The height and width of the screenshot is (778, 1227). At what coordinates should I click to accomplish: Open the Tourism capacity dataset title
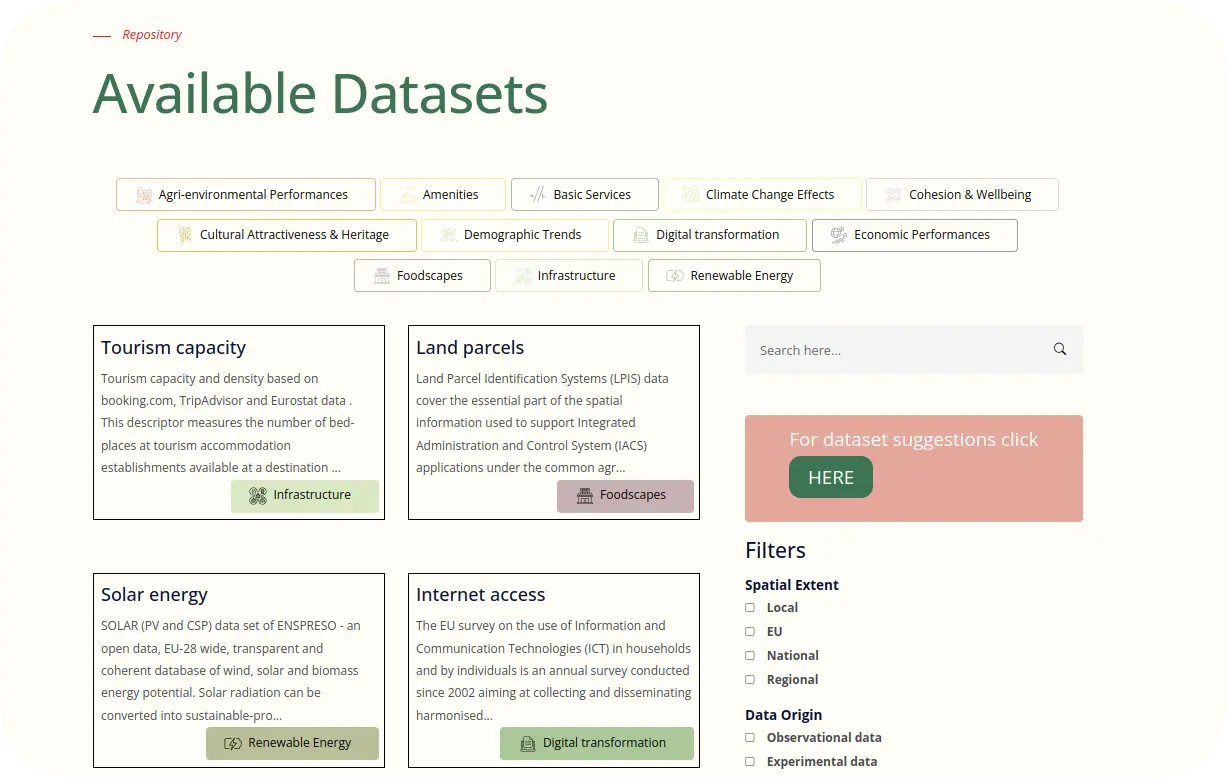pos(173,347)
